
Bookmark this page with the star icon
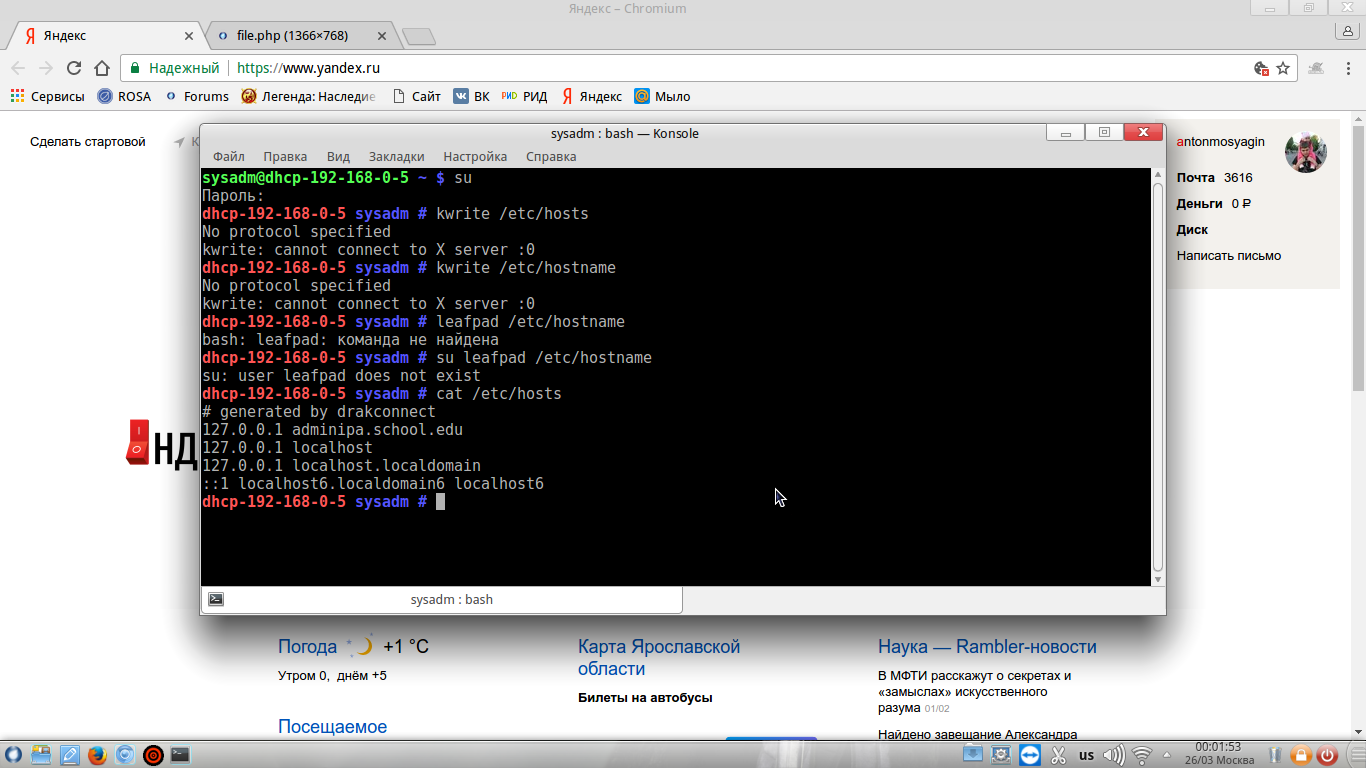click(x=1283, y=68)
